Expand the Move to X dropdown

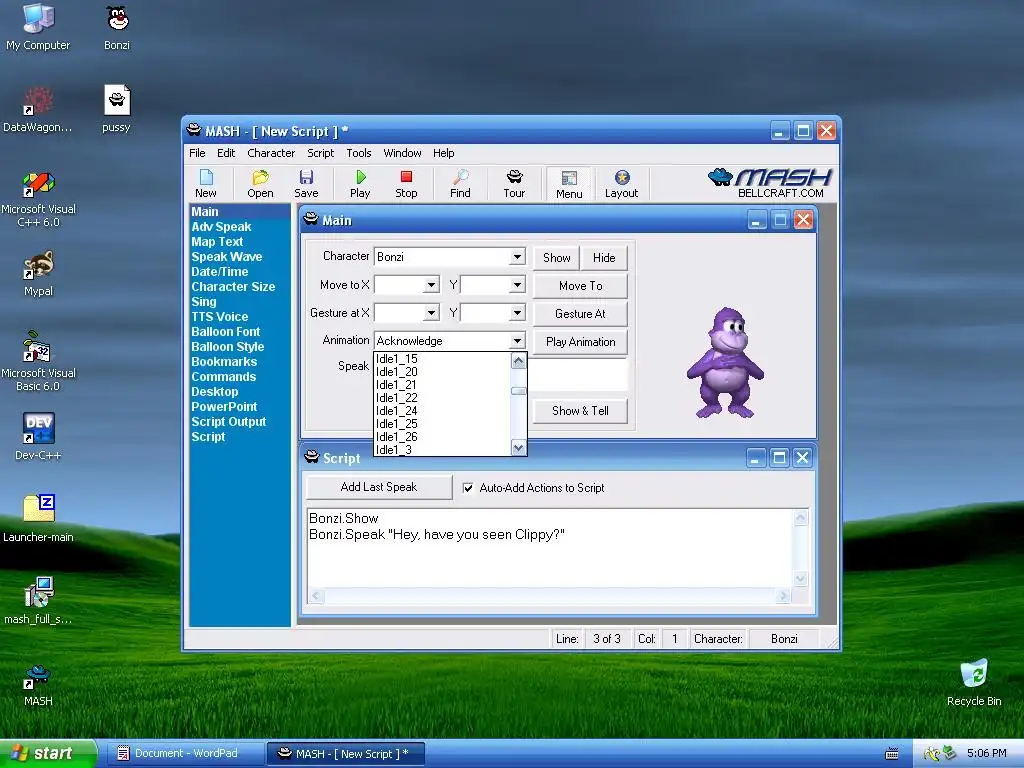point(431,285)
